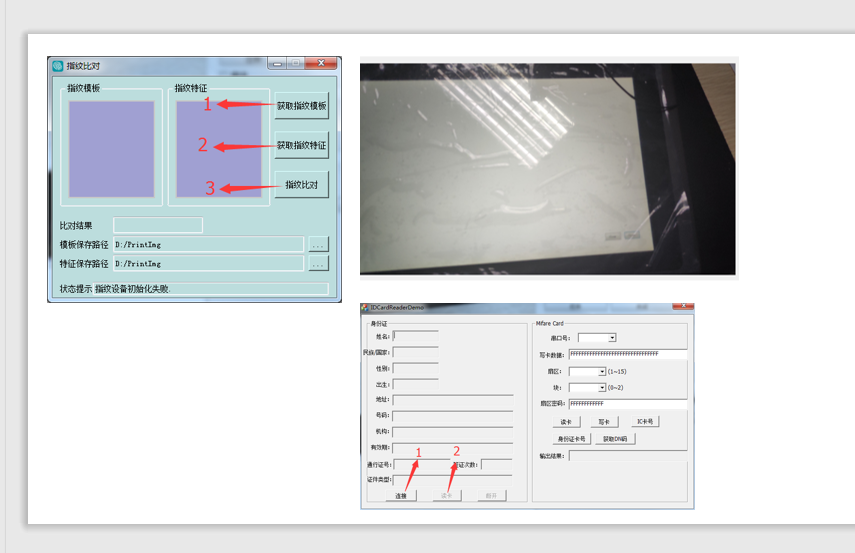
Task: Click the IDCardReaderDemo title bar icon
Action: (x=365, y=308)
